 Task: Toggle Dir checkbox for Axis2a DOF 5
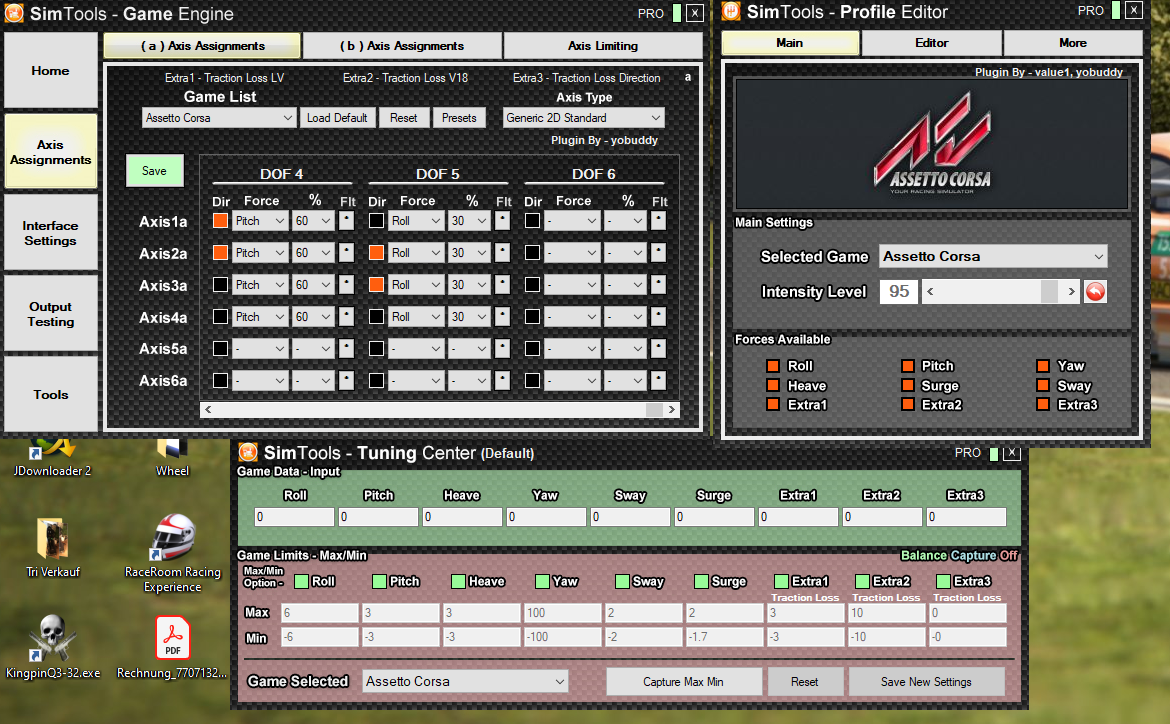pos(376,253)
